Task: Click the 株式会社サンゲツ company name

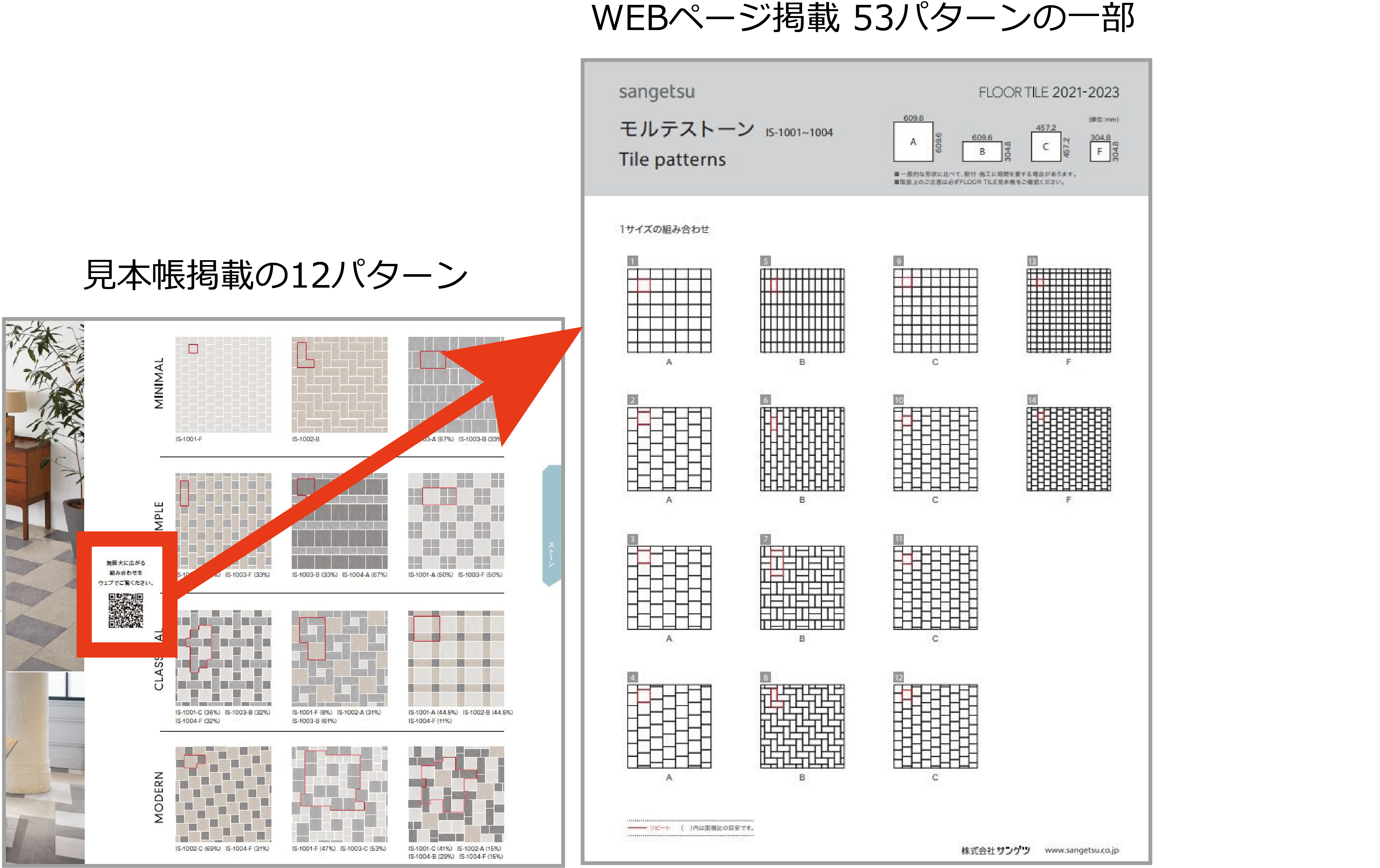Action: coord(995,850)
